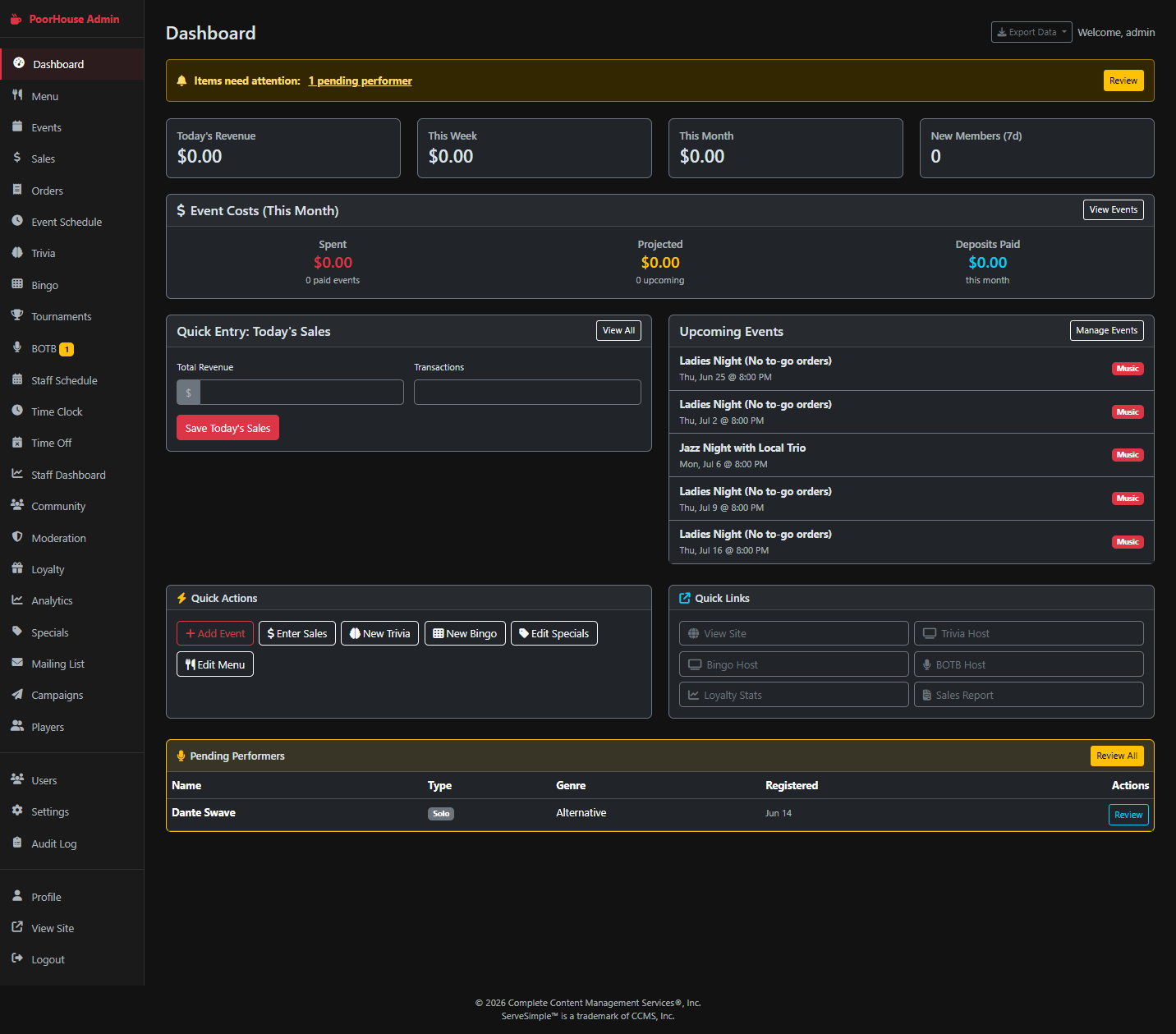Click the Add Event quick action
Image resolution: width=1176 pixels, height=1034 pixels.
pyautogui.click(x=215, y=633)
